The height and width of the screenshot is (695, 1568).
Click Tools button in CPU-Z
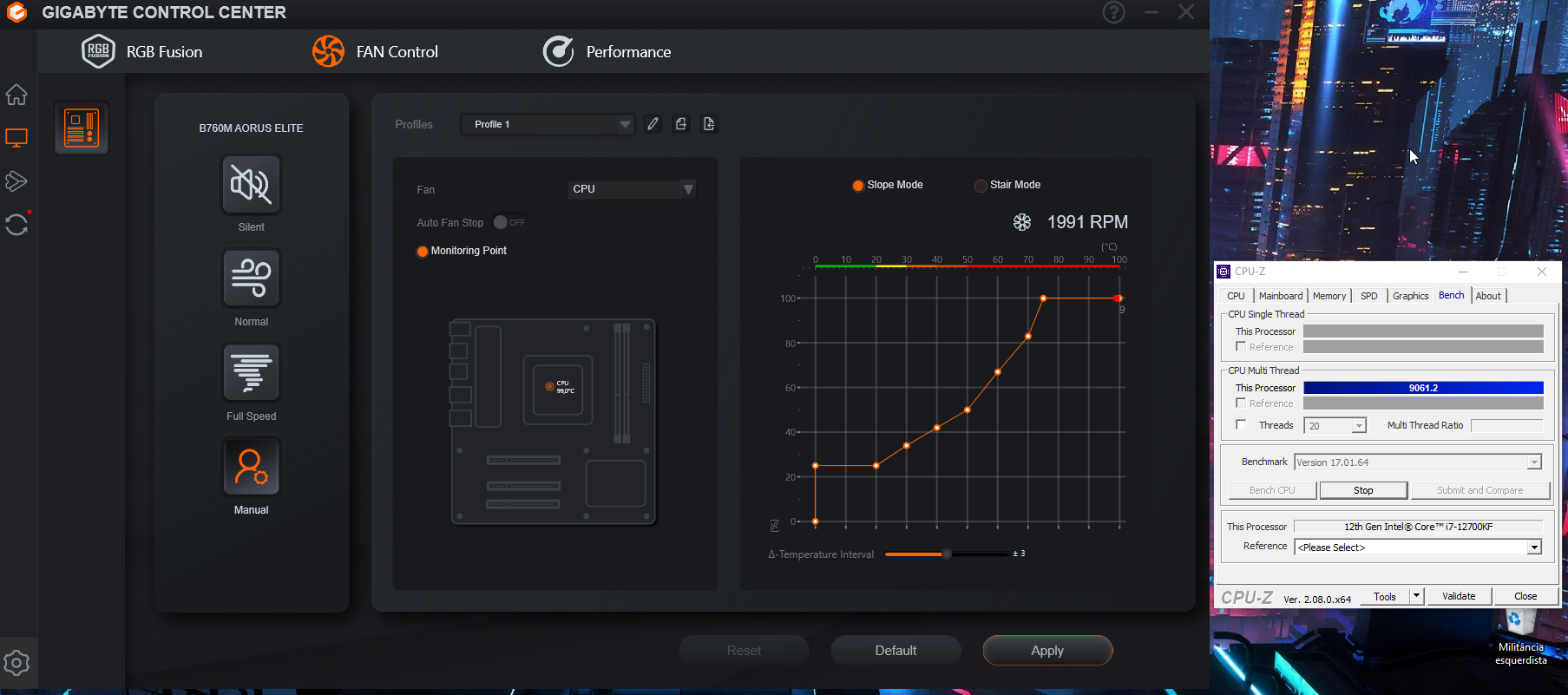[1385, 596]
